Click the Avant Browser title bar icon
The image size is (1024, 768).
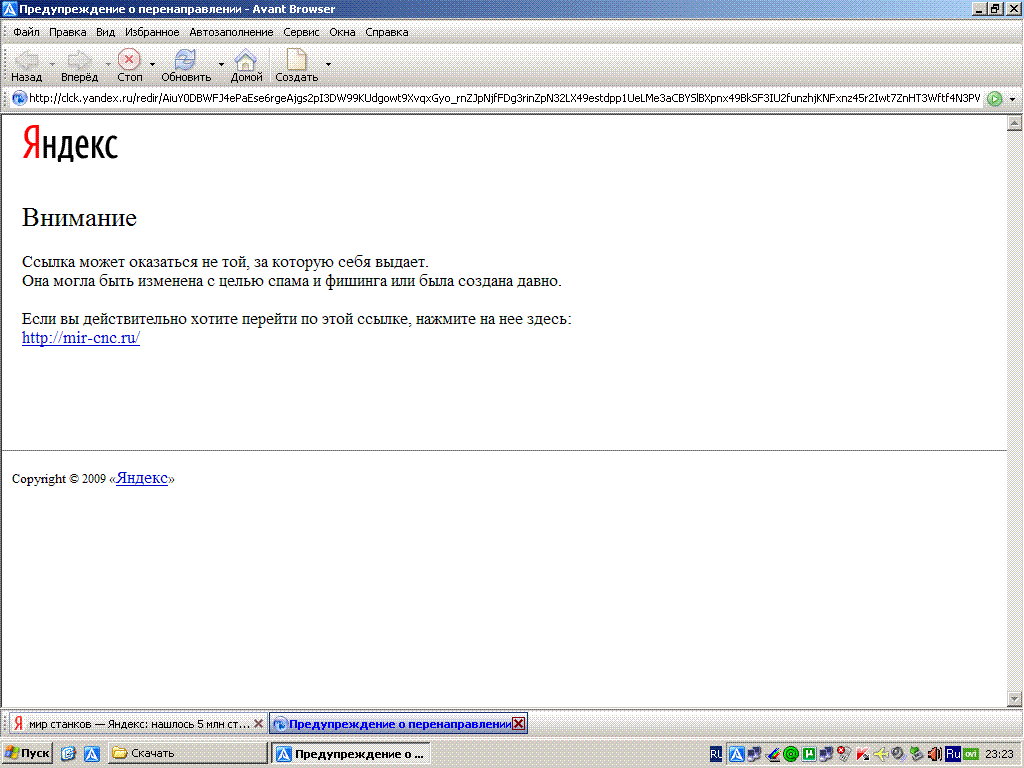pyautogui.click(x=9, y=9)
